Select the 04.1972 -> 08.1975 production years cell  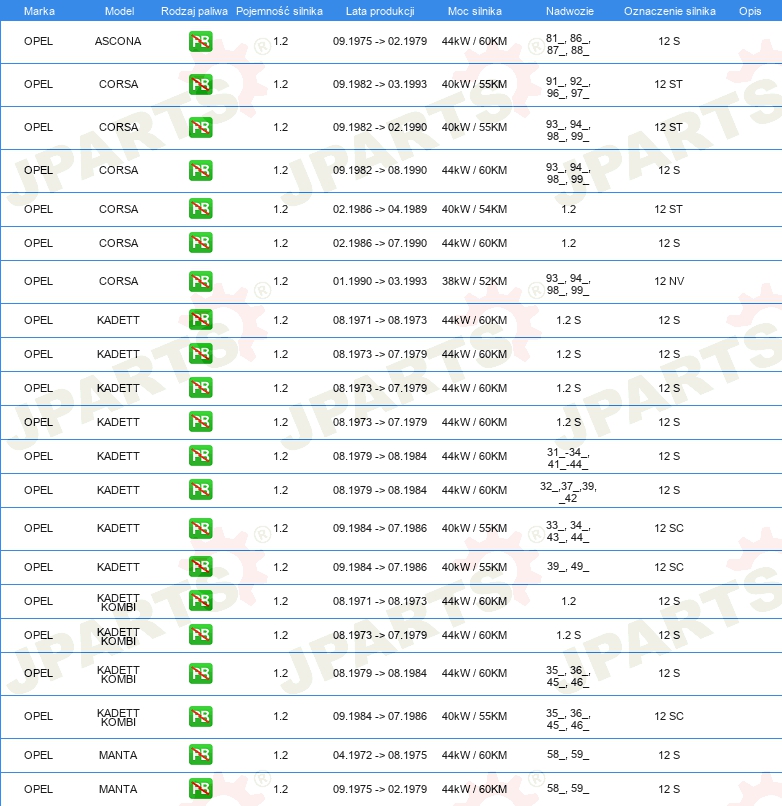(x=379, y=755)
